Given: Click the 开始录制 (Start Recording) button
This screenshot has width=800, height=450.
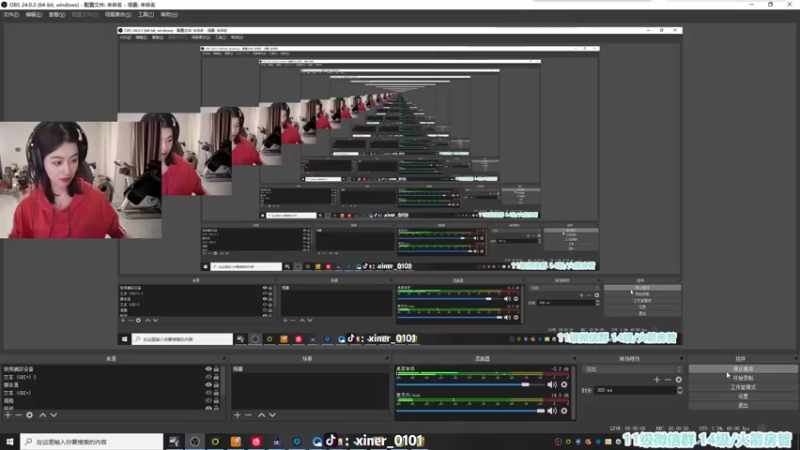Looking at the screenshot, I should [x=743, y=378].
